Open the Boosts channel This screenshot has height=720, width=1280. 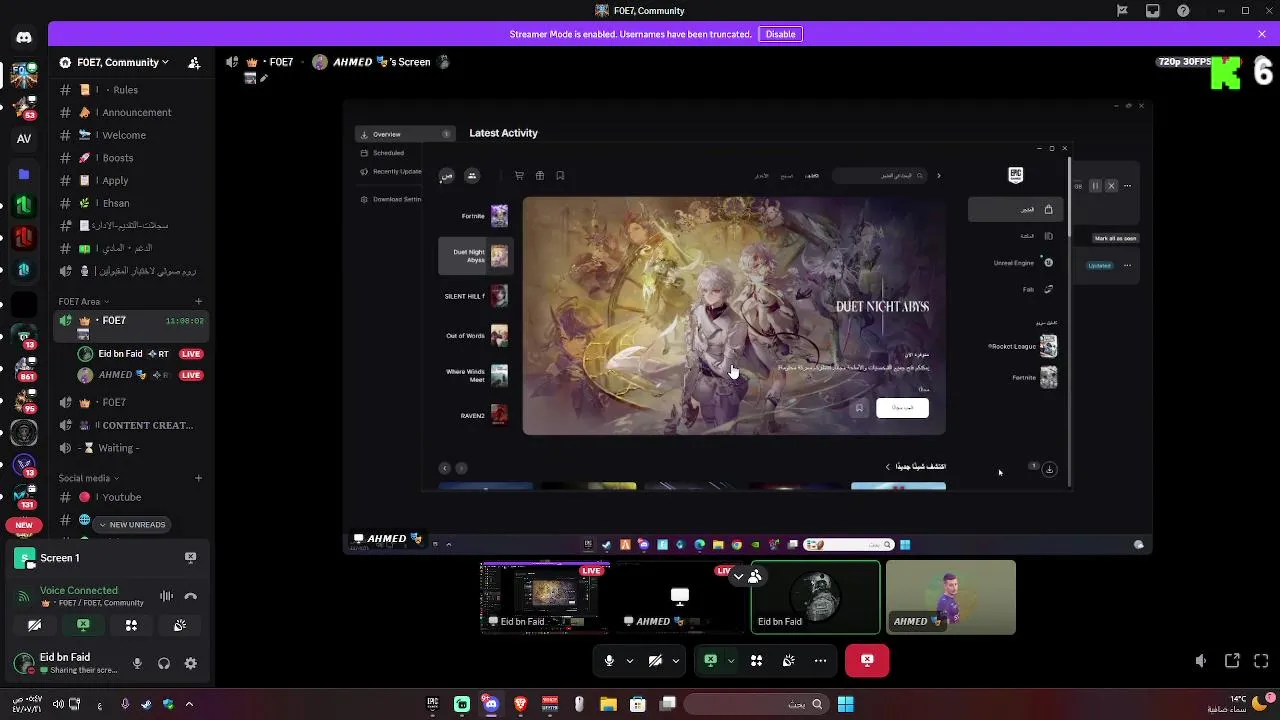pos(129,158)
